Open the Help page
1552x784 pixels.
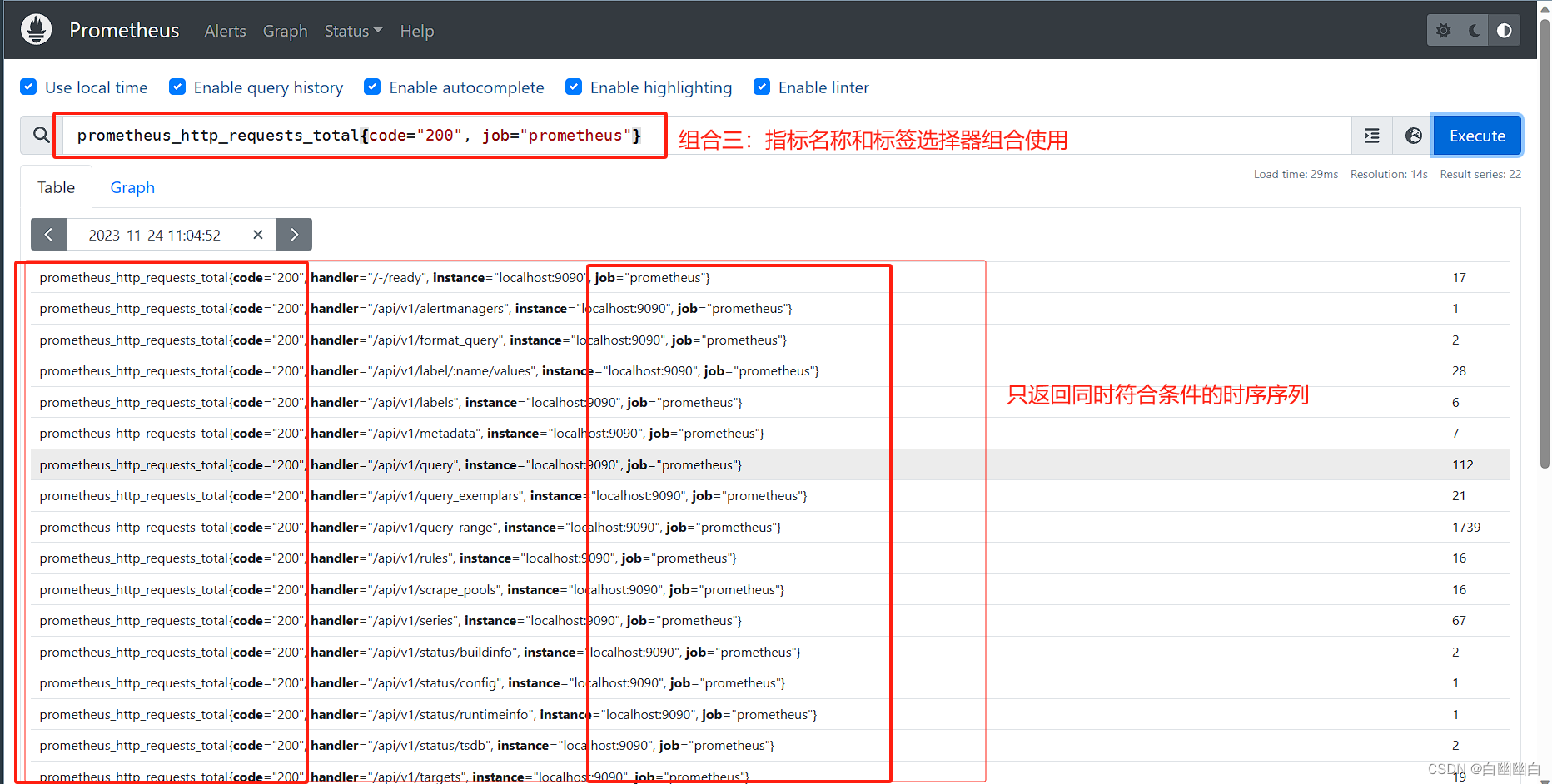pos(417,31)
